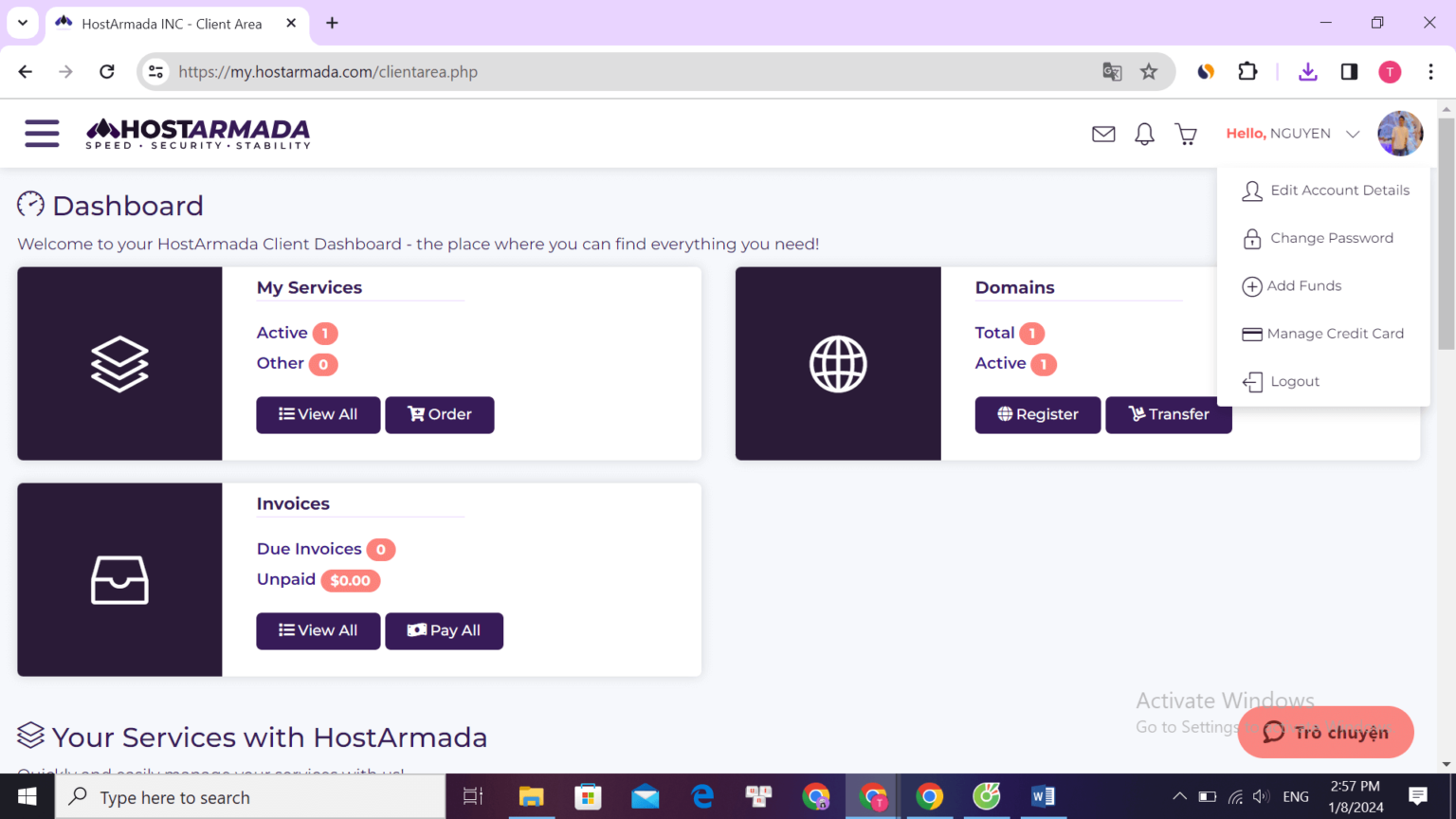Open the Trò chuyện chat widget
The image size is (1456, 819).
[1325, 732]
